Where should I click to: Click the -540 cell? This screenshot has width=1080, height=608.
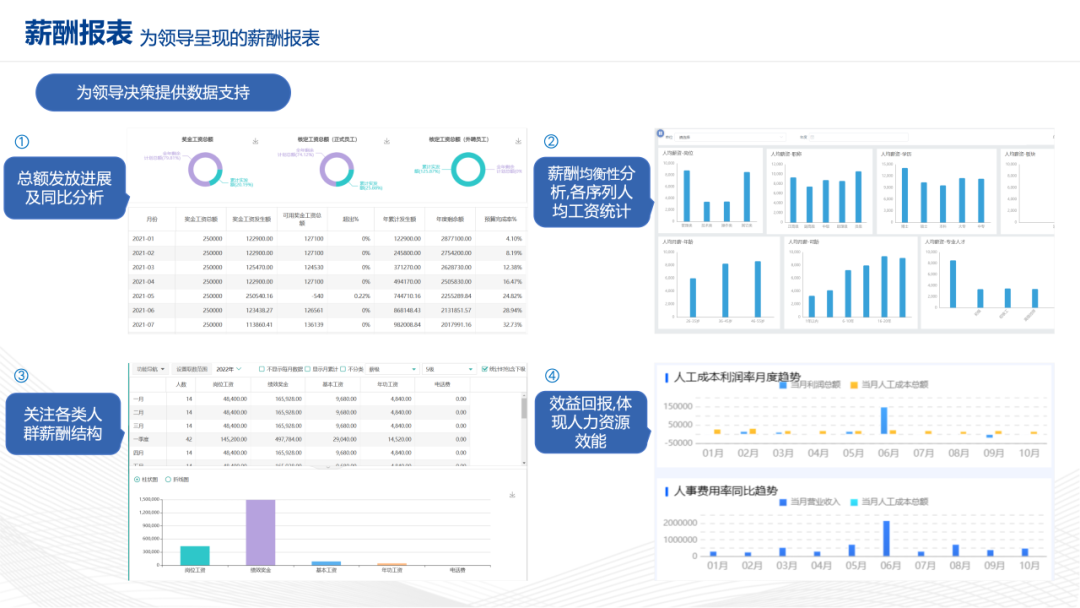tap(317, 296)
